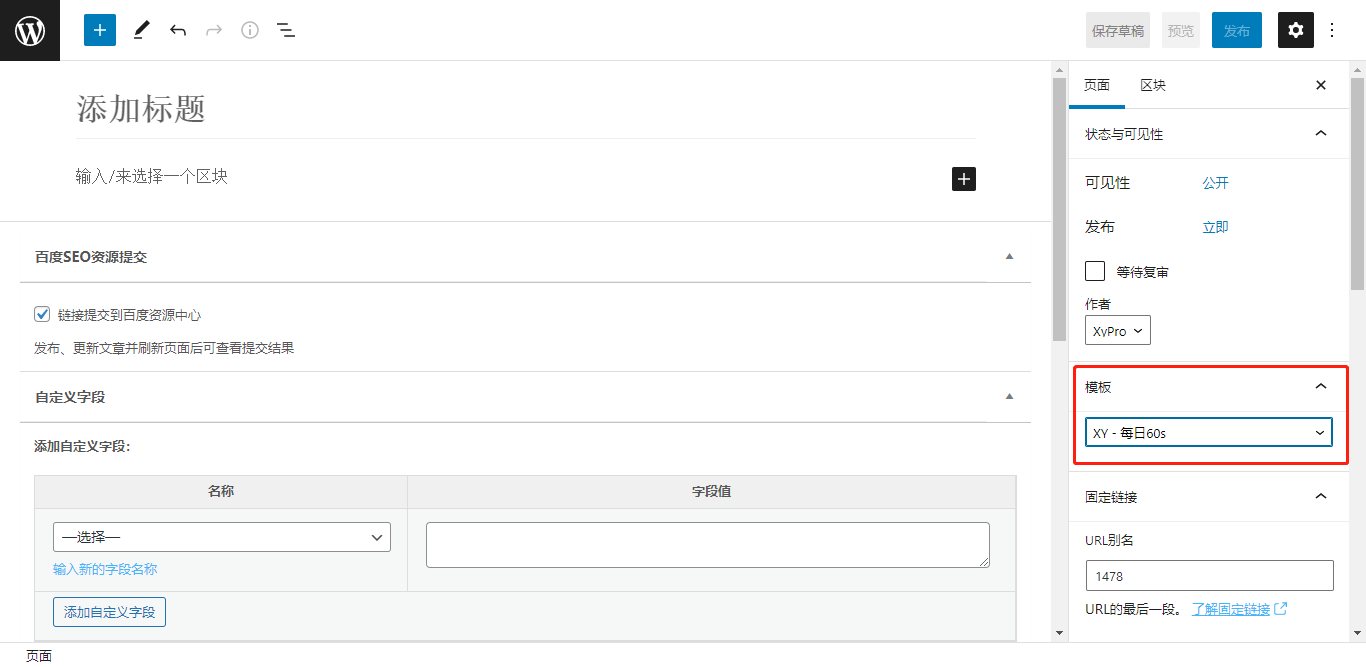Check the 等待复审 checkbox

(x=1095, y=271)
